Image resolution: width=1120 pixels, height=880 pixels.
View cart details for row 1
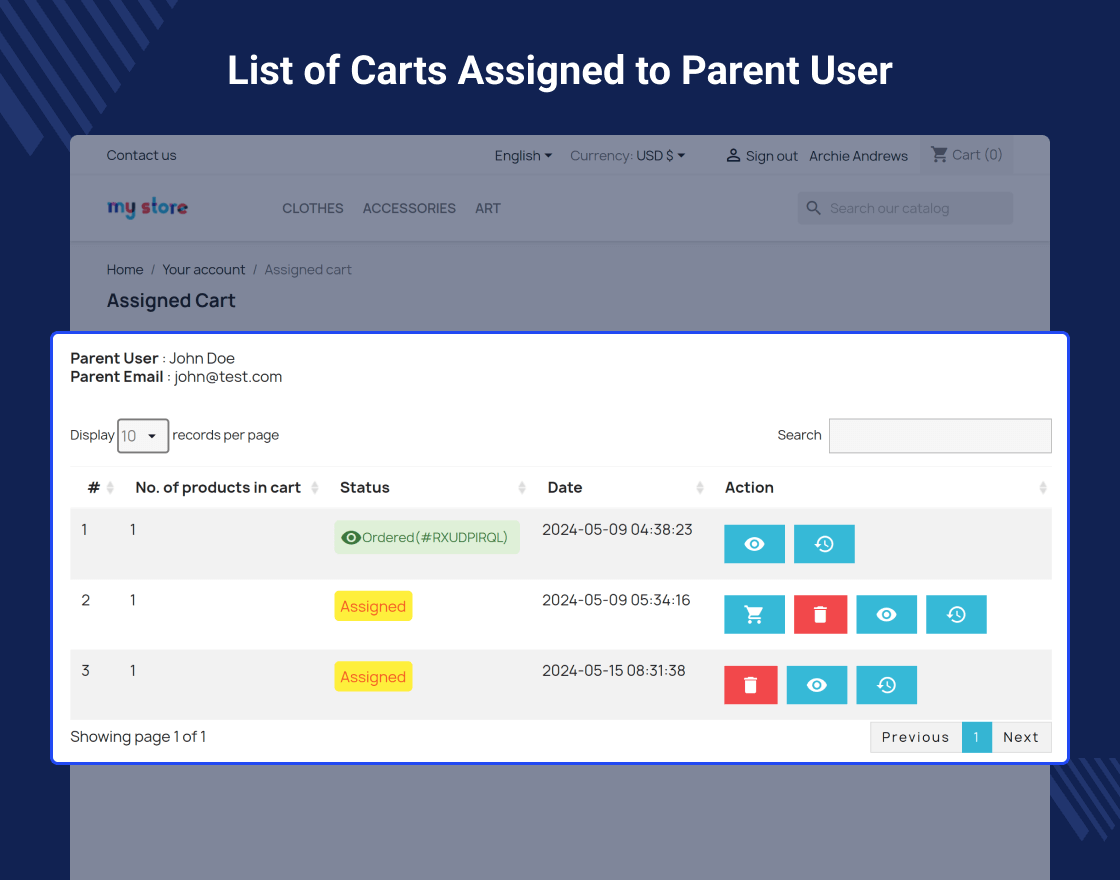coord(754,544)
